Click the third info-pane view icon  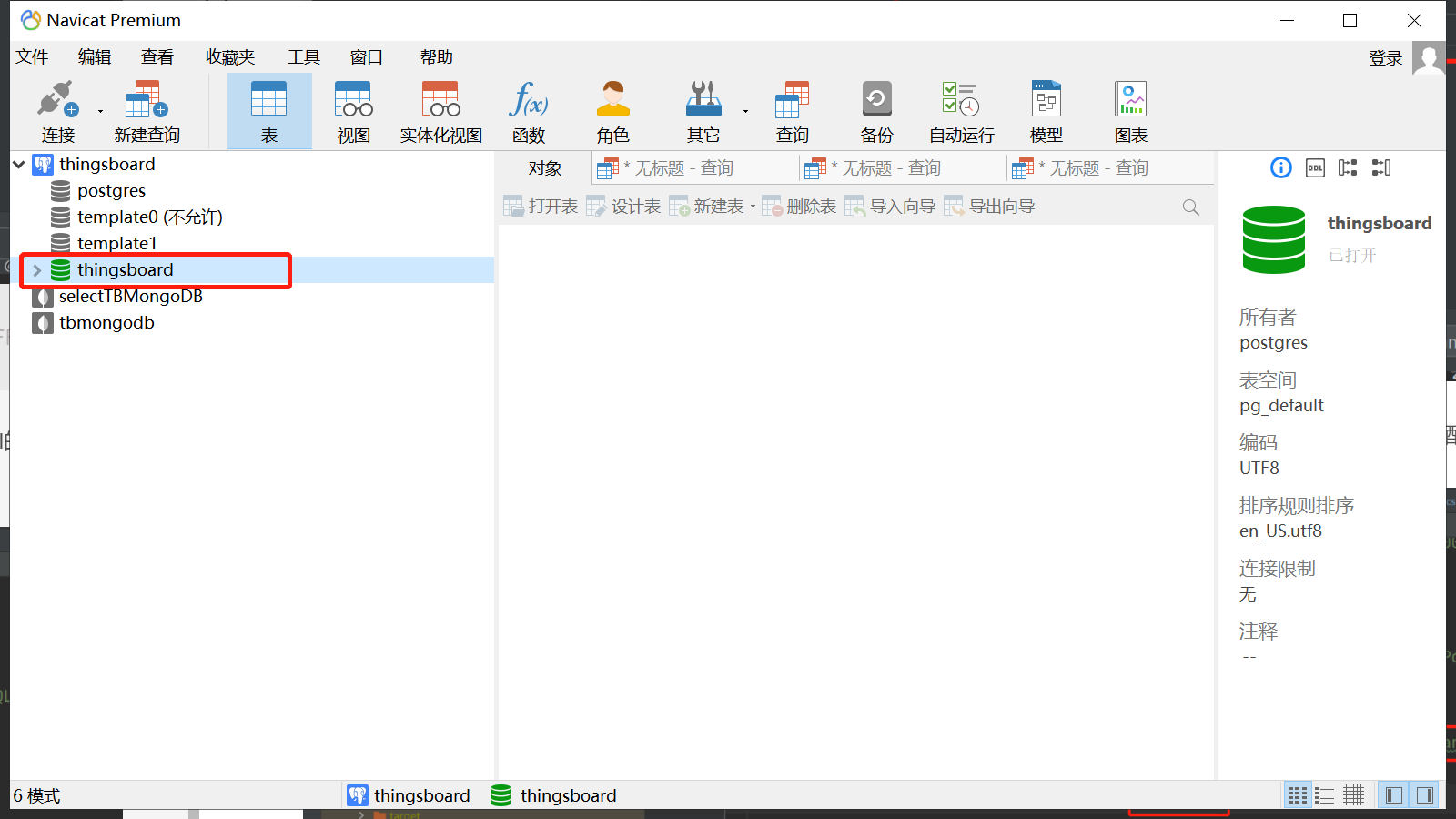[1348, 167]
